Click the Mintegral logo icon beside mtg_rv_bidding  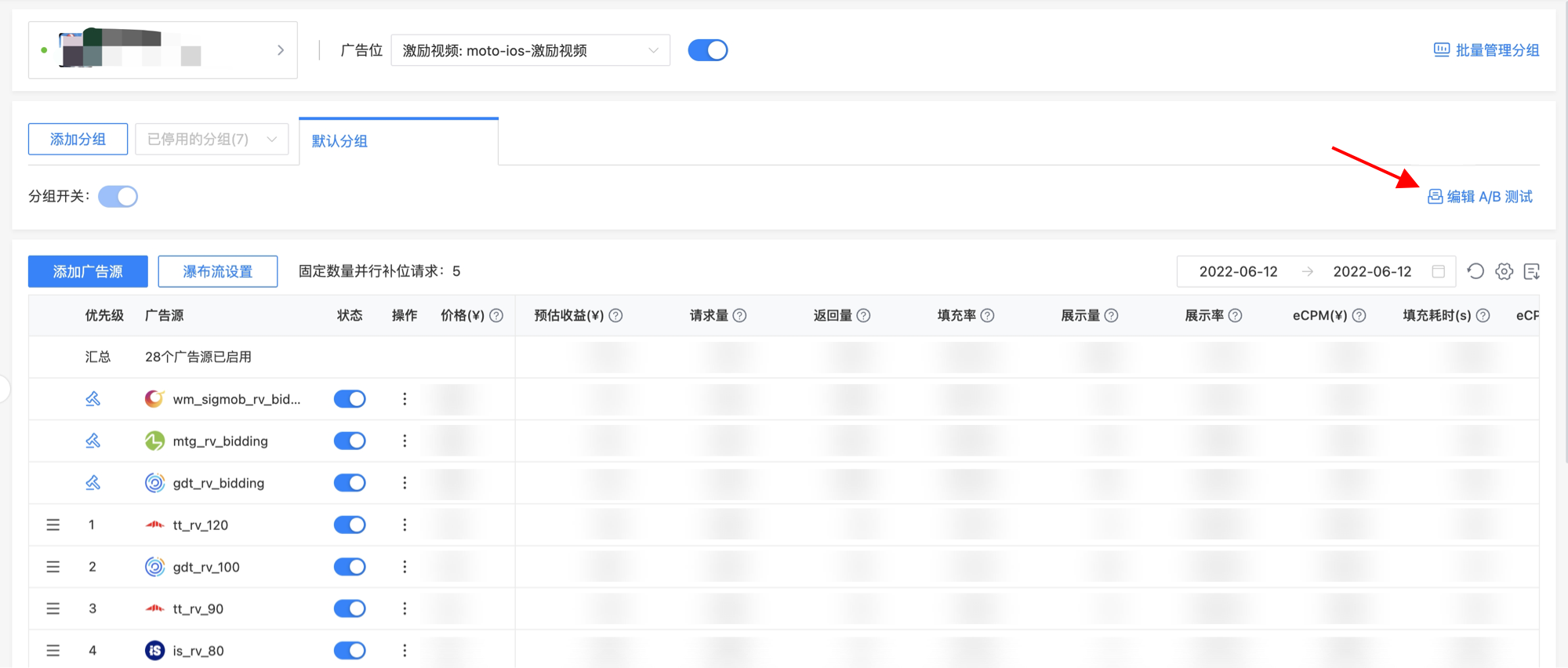154,441
